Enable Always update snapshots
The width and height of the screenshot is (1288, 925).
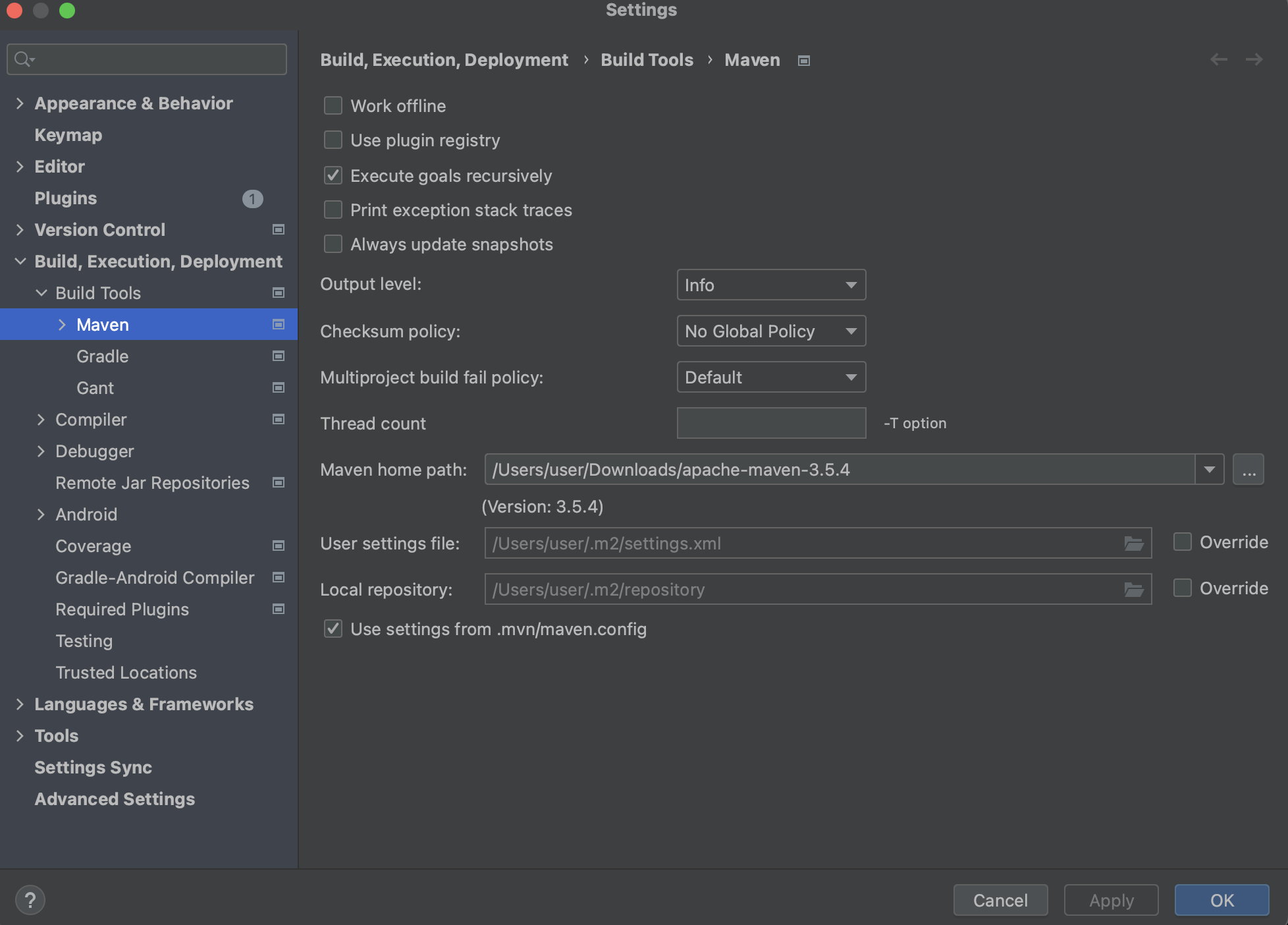[333, 244]
